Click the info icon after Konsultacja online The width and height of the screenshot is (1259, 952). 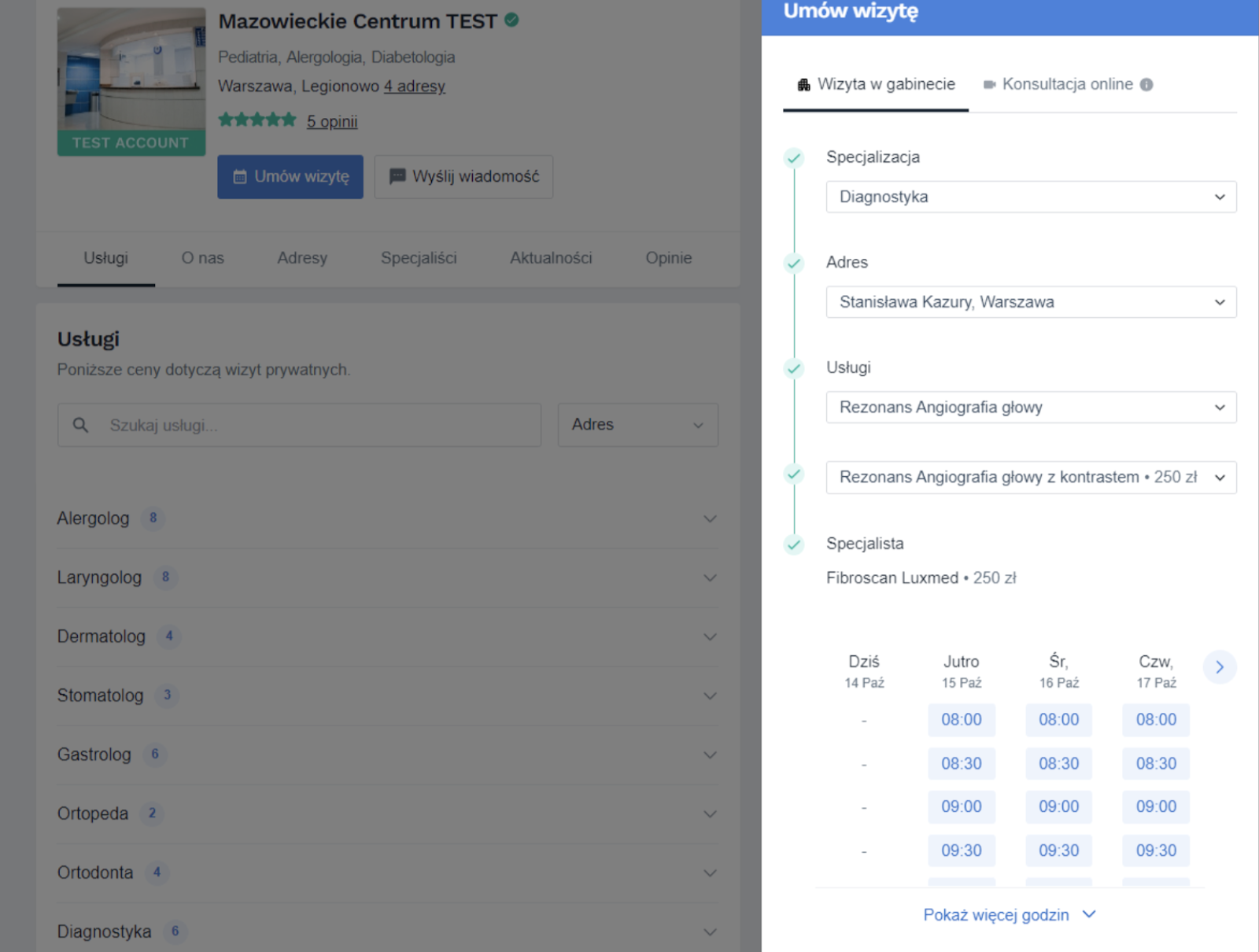pos(1146,83)
